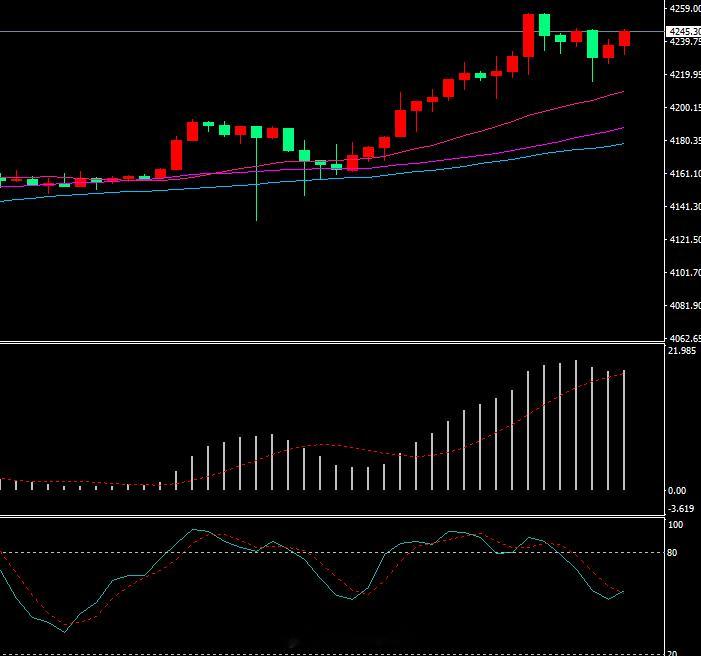Click the 4180.35 price axis label
Screen dimensions: 701x656
685,140
